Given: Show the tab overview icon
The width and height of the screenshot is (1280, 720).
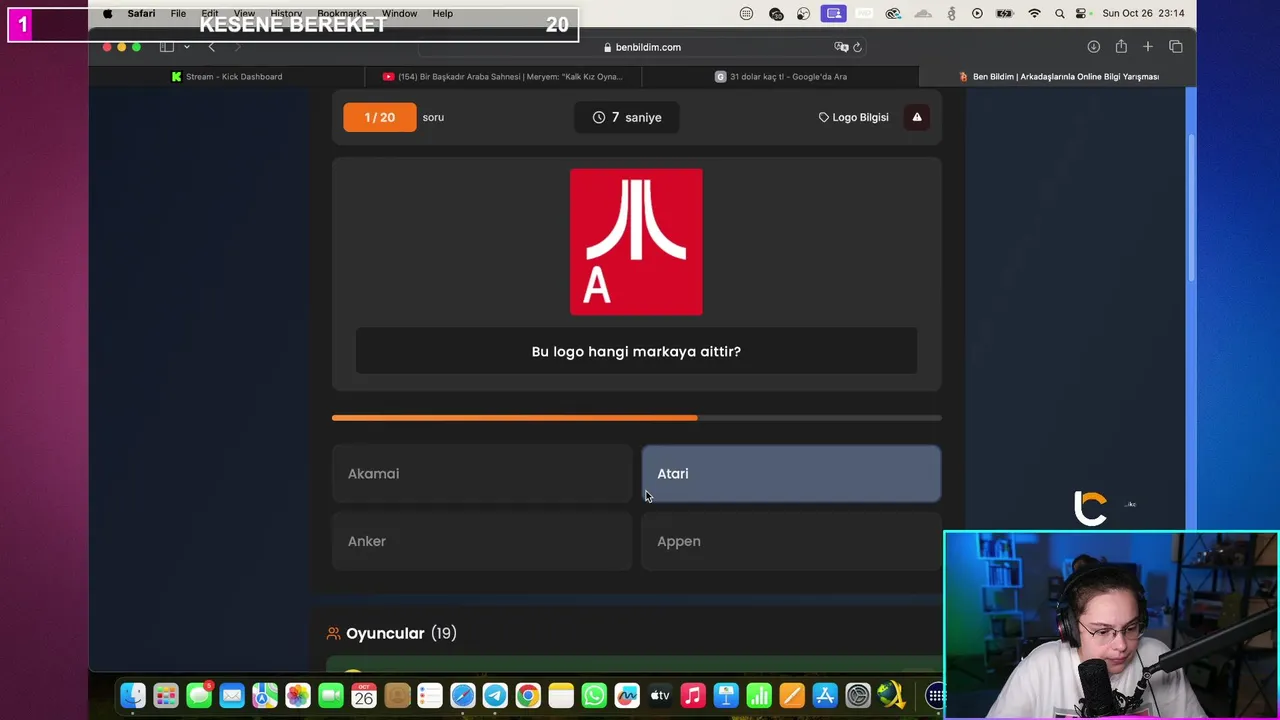Looking at the screenshot, I should (1176, 47).
